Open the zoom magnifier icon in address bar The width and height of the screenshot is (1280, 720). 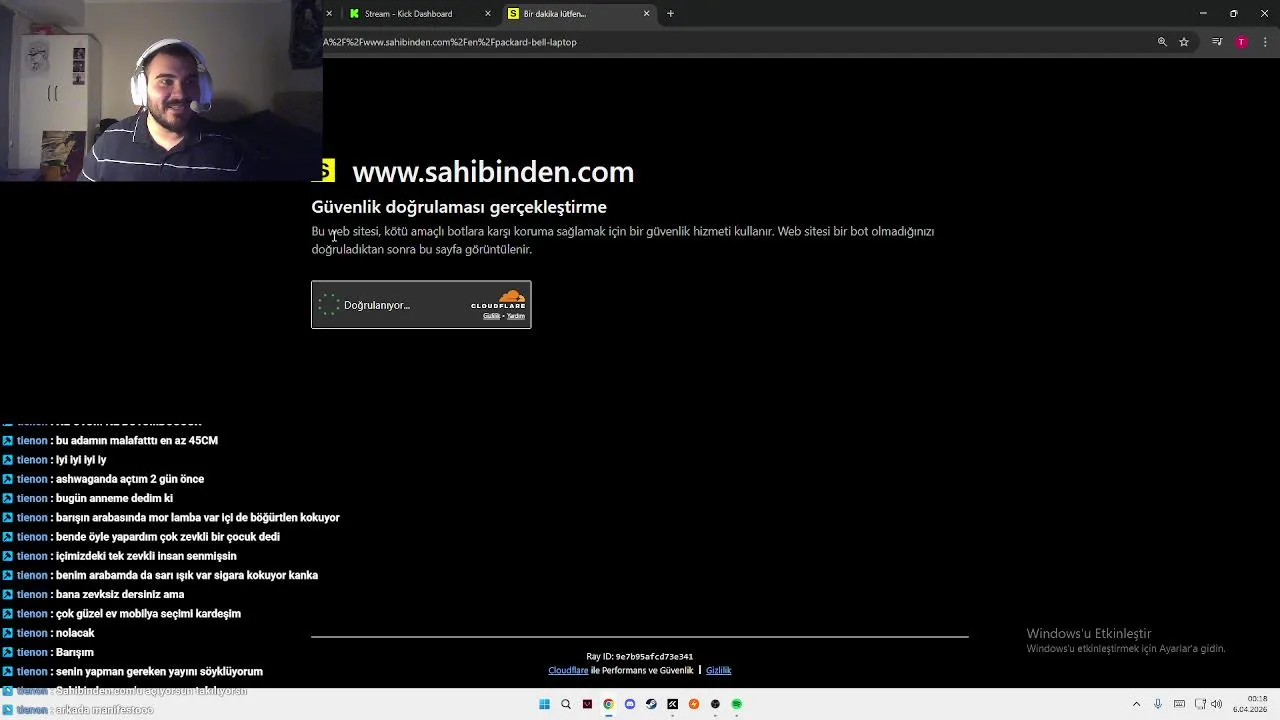point(1162,42)
